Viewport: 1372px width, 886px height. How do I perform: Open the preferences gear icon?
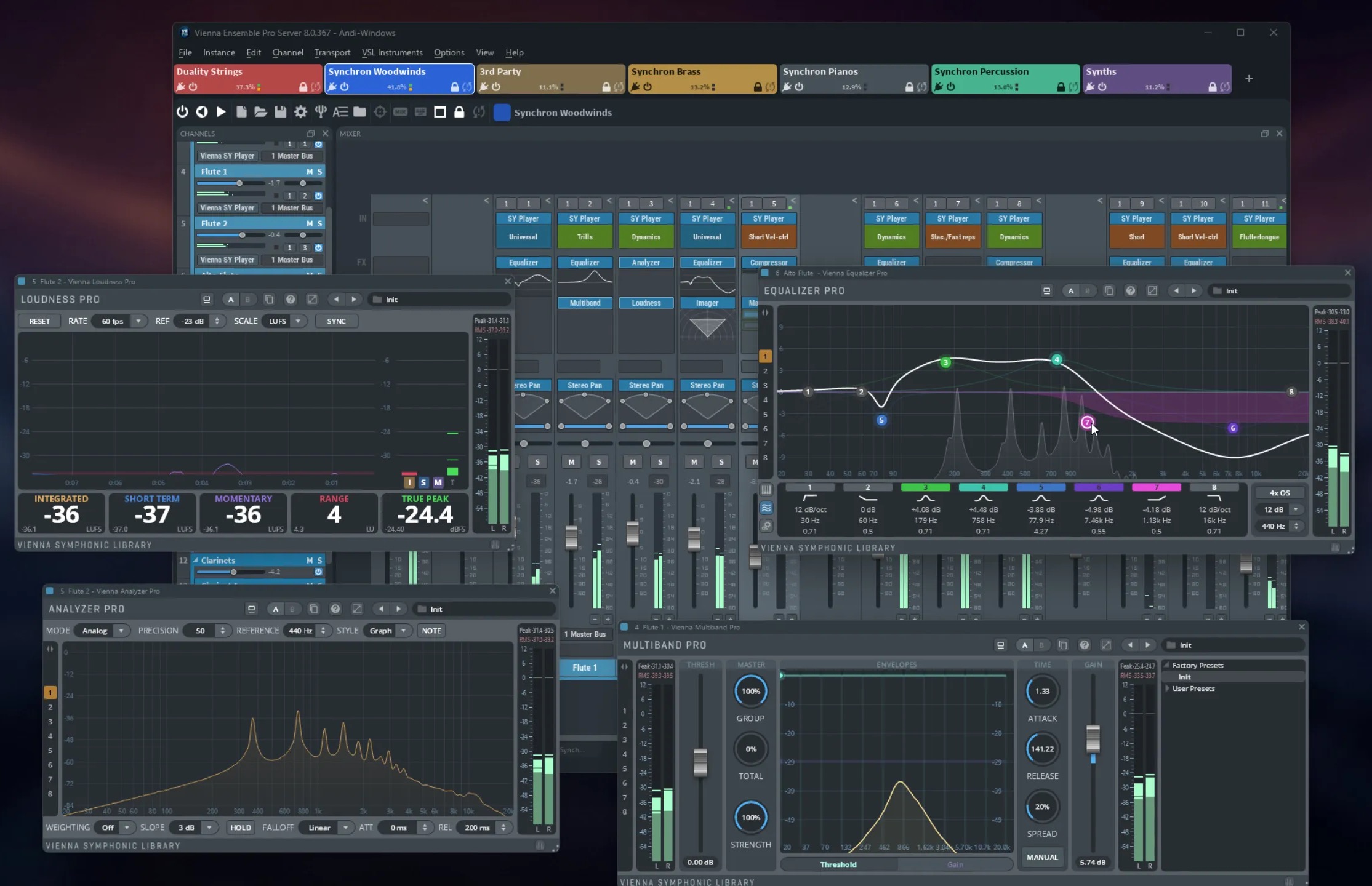300,112
